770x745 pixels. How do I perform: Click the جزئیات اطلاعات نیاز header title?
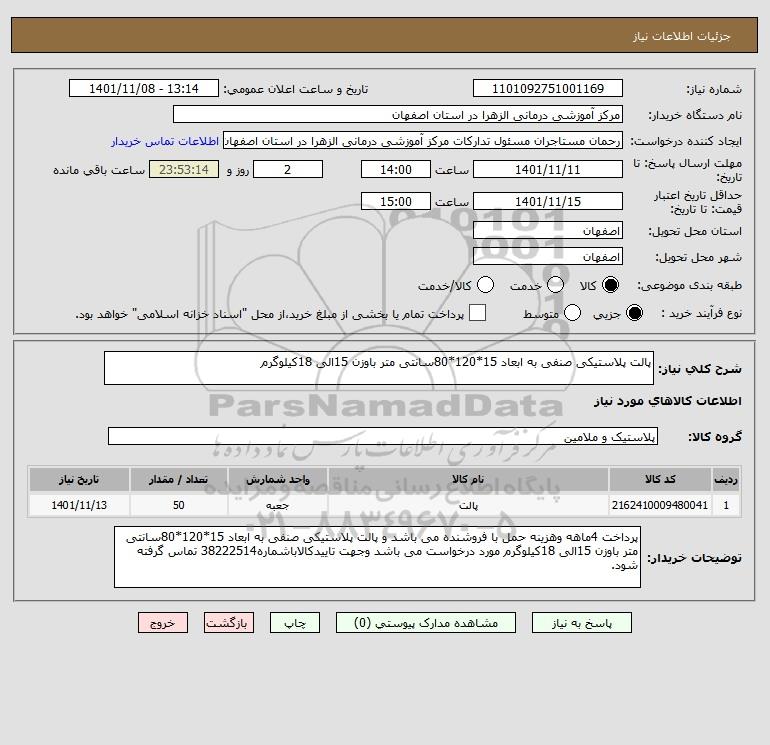point(682,36)
